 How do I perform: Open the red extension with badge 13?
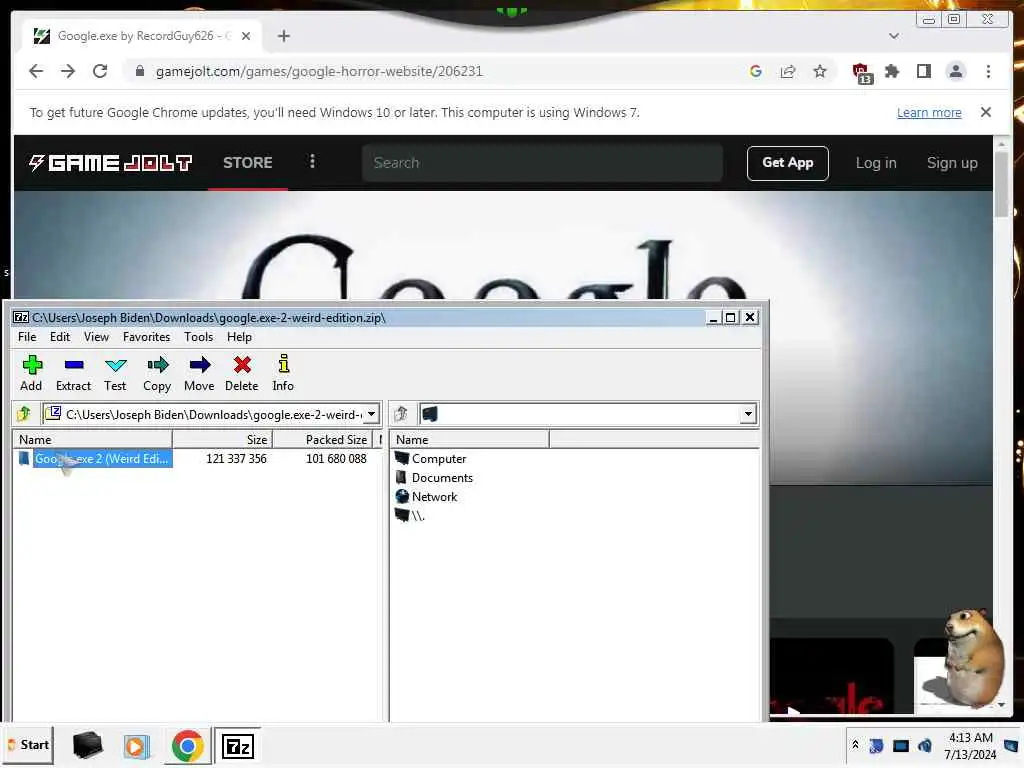[862, 72]
